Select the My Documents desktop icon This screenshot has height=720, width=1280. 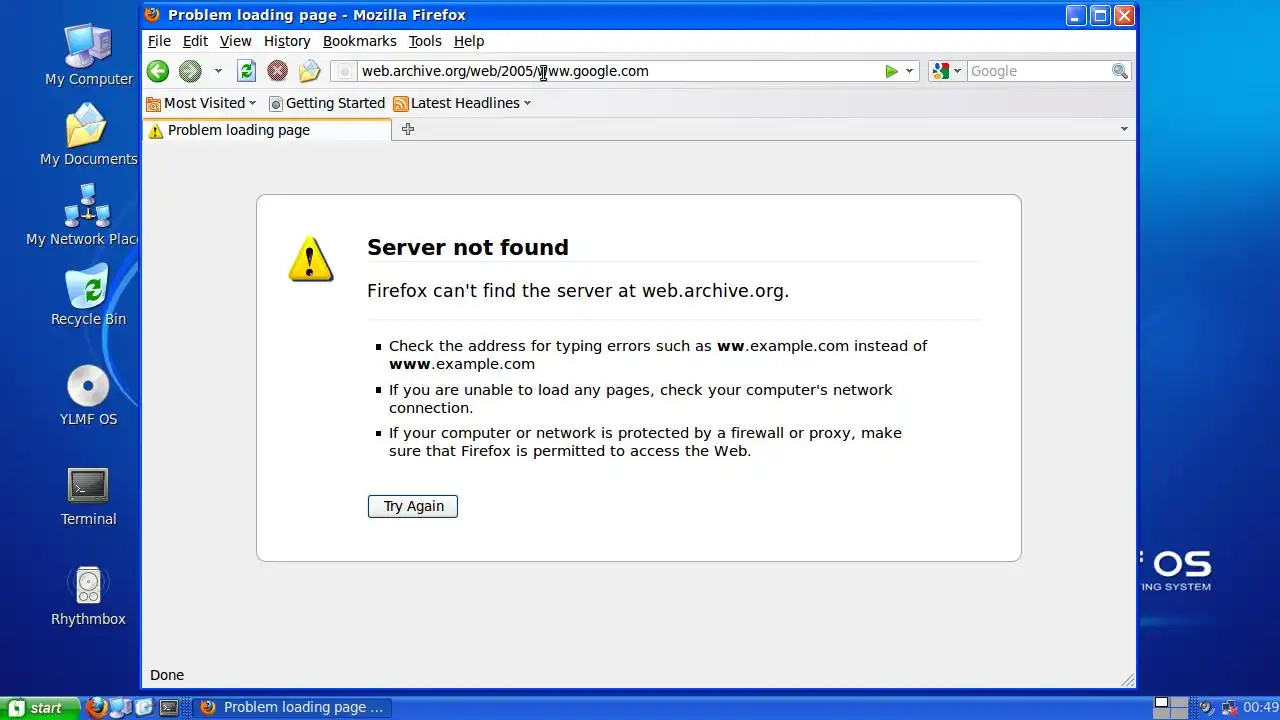click(x=89, y=135)
